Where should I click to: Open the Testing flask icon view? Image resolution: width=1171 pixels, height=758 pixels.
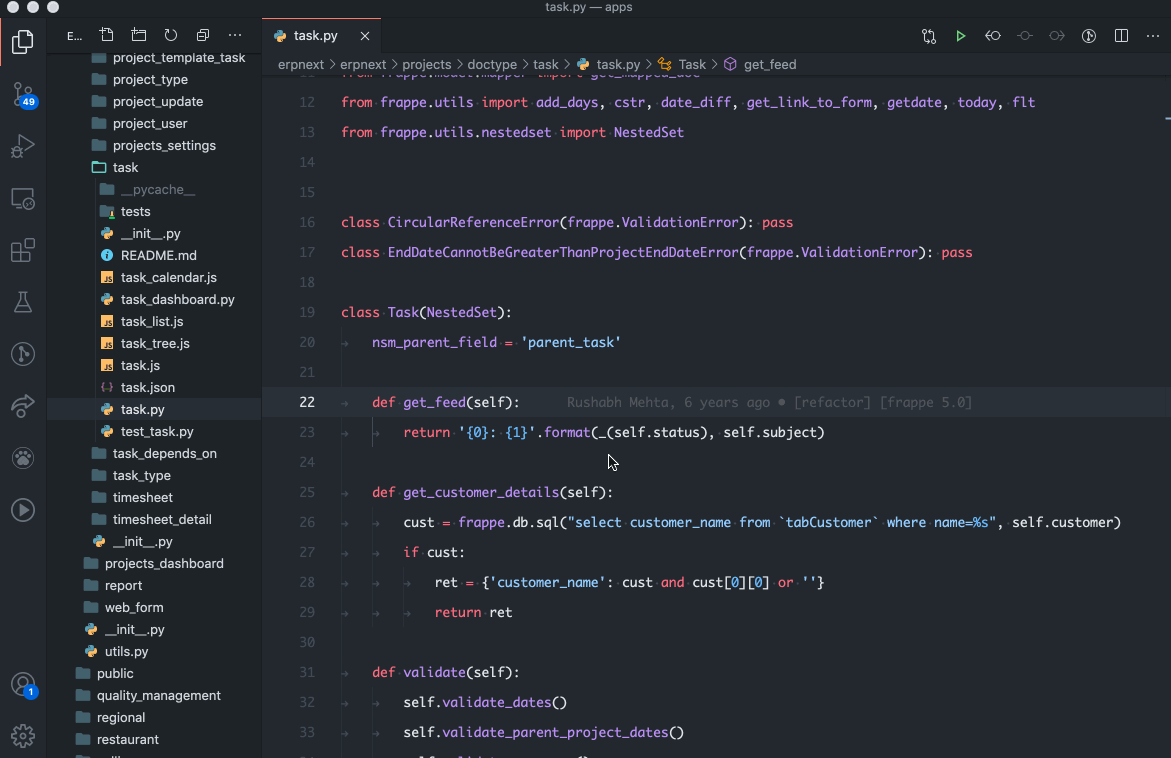23,302
